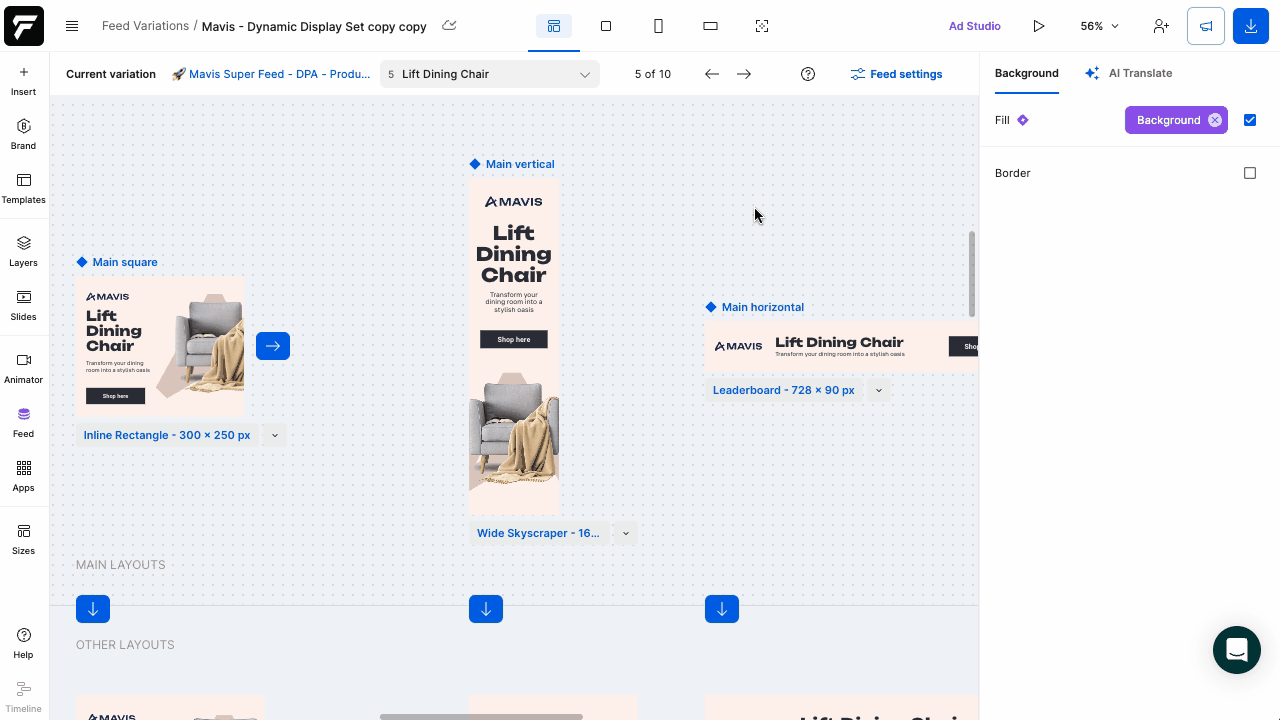Viewport: 1280px width, 720px height.
Task: Play the design preview
Action: pyautogui.click(x=1038, y=26)
